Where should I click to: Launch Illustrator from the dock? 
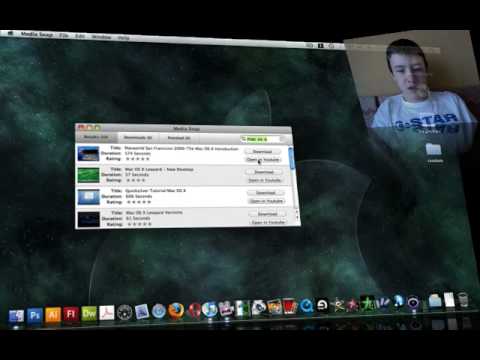click(53, 315)
